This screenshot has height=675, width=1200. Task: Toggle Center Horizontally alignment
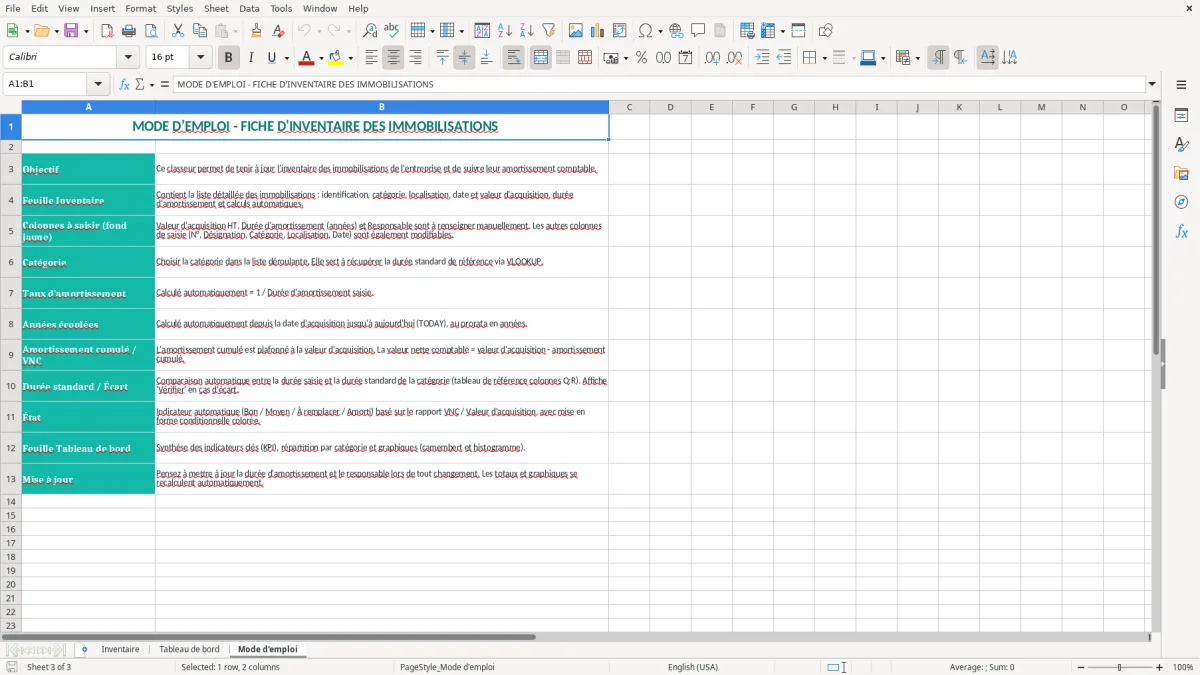tap(393, 58)
